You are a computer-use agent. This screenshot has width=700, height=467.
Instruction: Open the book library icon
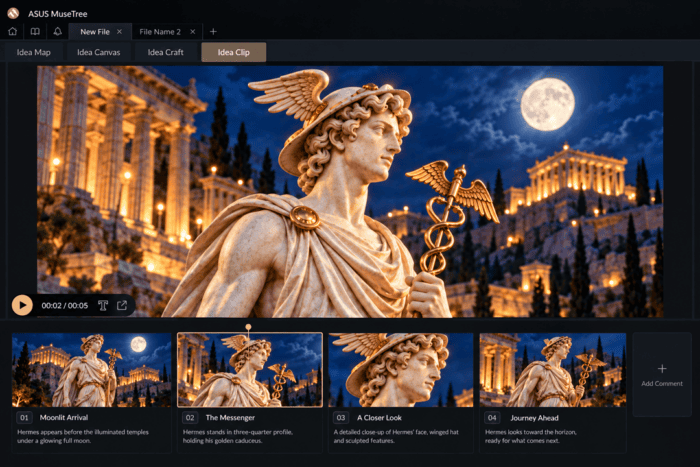point(35,32)
